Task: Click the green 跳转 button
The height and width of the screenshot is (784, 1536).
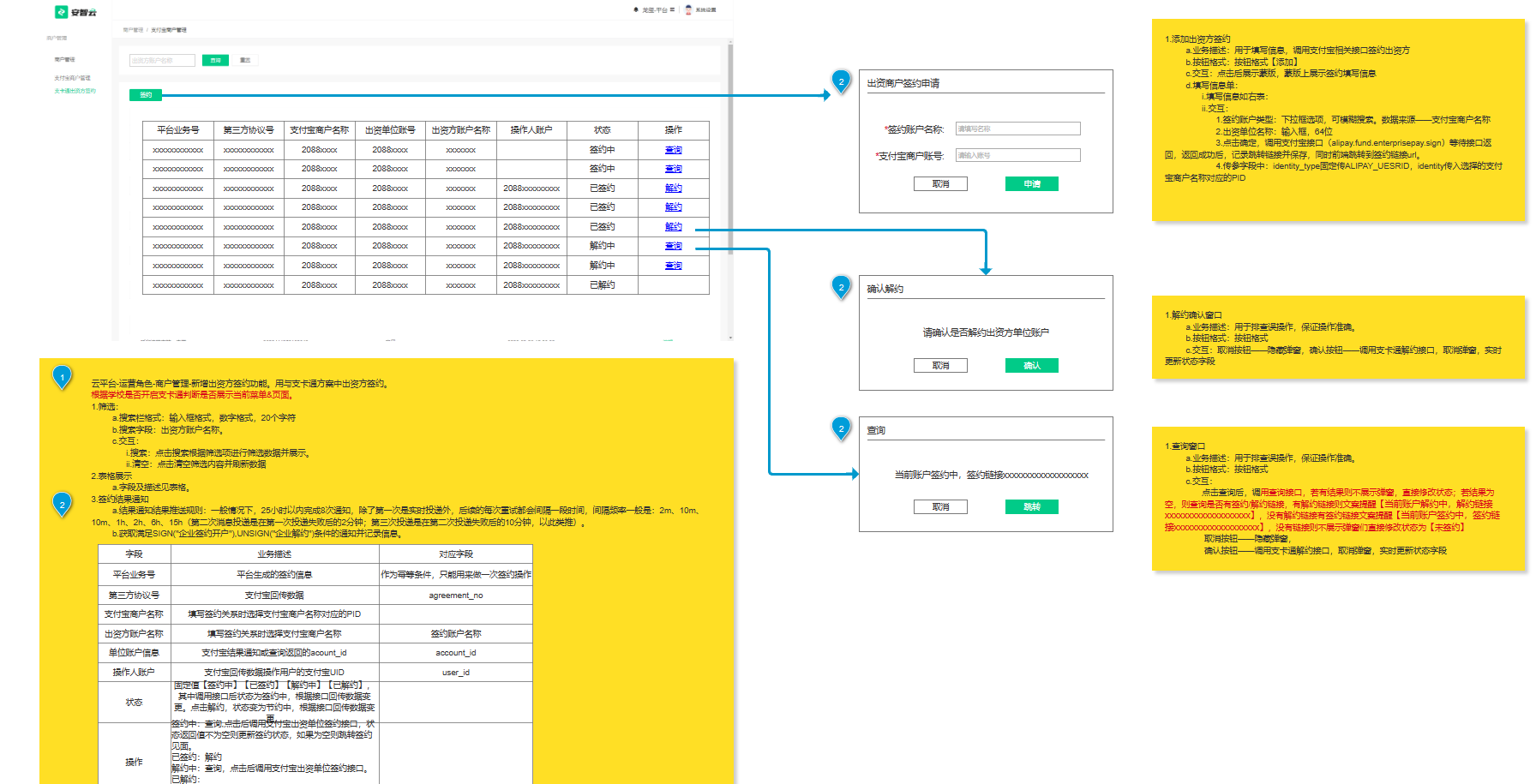Action: [x=1032, y=507]
